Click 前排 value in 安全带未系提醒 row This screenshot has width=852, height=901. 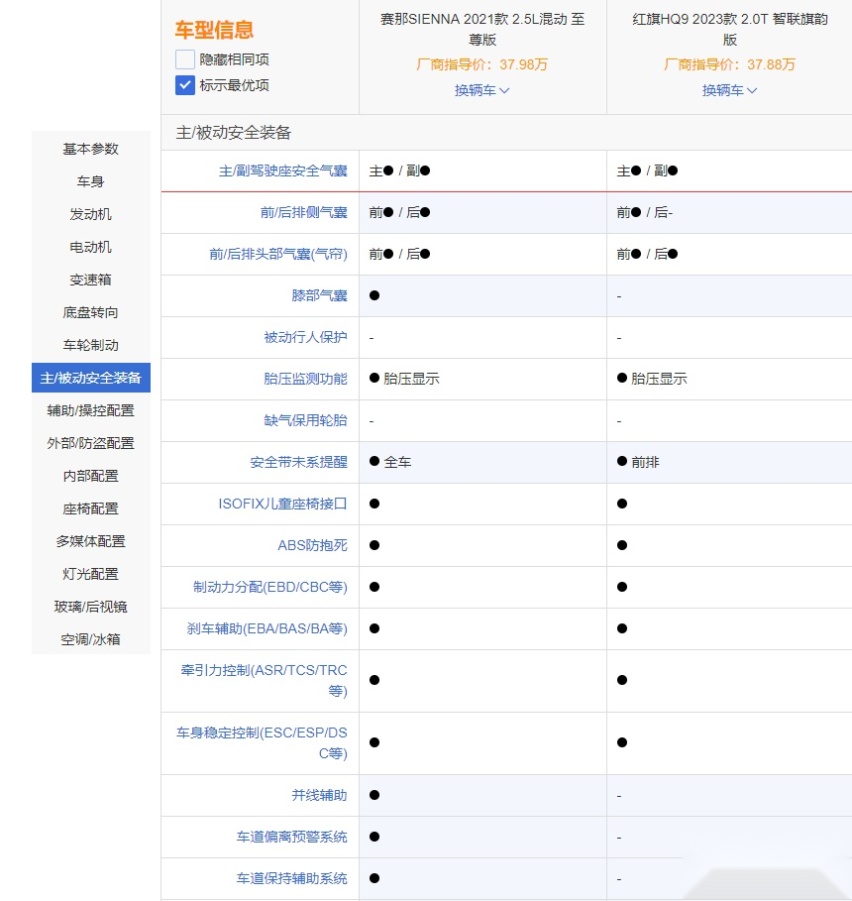click(x=645, y=462)
